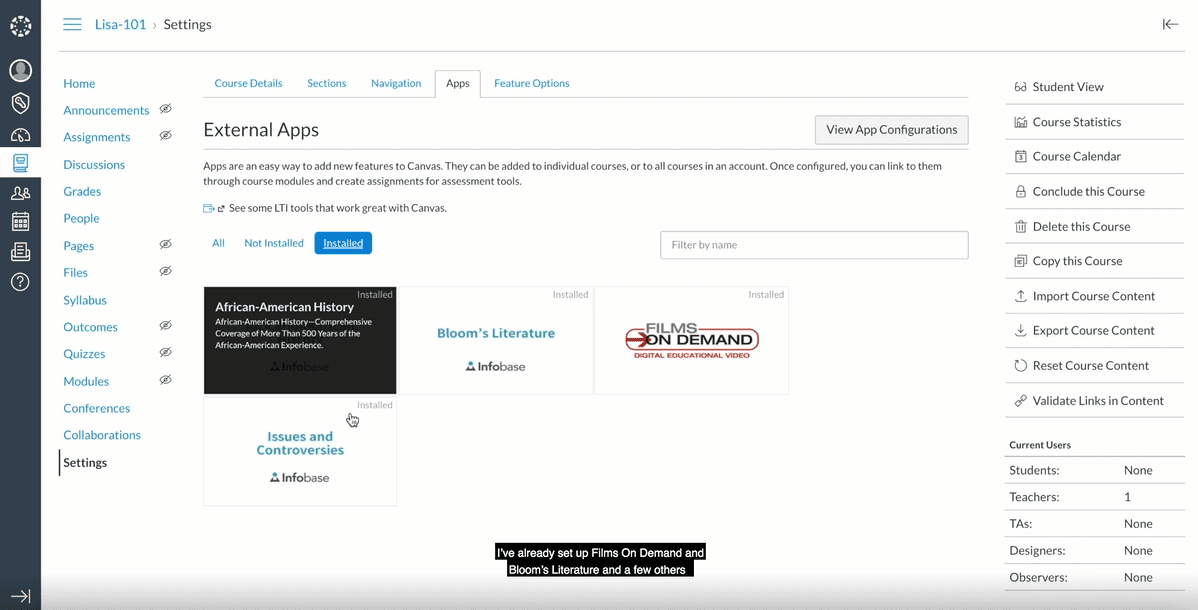The image size is (1198, 610).
Task: Open Lisa-101 breadcrumb link
Action: point(120,24)
